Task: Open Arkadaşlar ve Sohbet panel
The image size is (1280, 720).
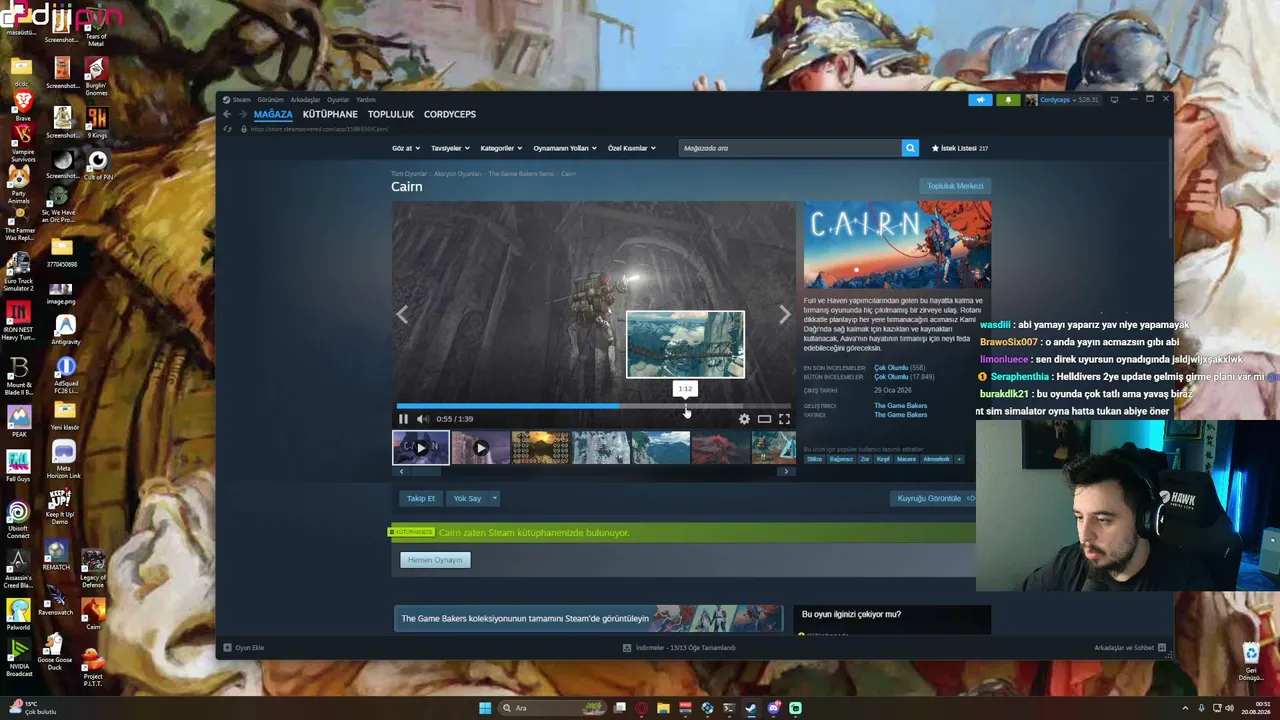Action: [1130, 648]
